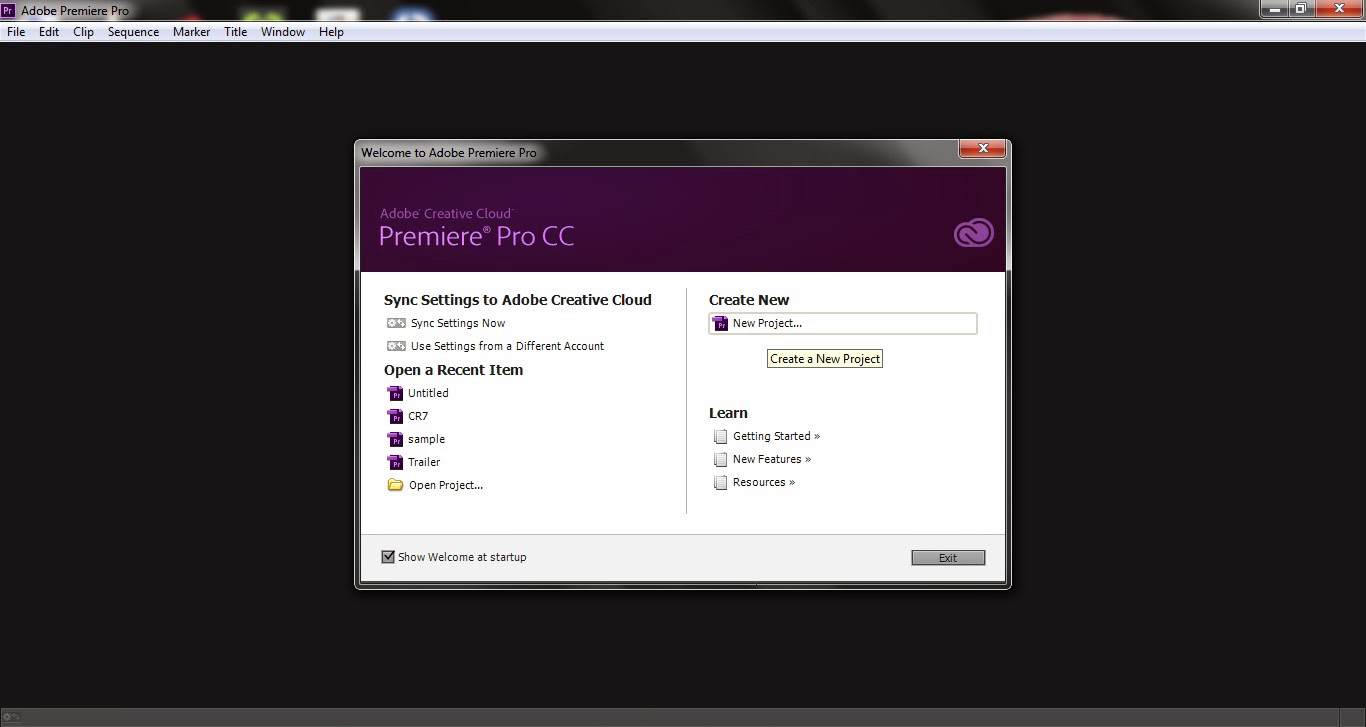This screenshot has height=727, width=1366.
Task: Click the Sync Settings Now link
Action: pos(458,323)
